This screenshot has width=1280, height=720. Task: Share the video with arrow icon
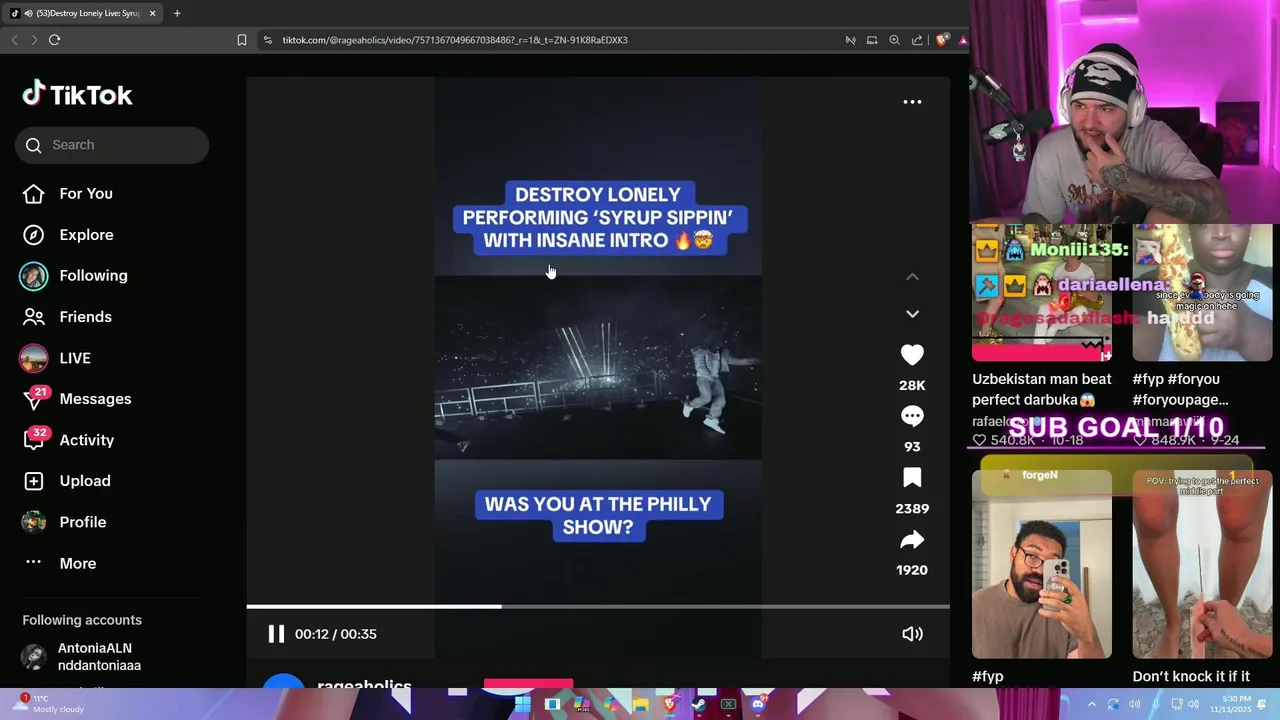coord(912,540)
